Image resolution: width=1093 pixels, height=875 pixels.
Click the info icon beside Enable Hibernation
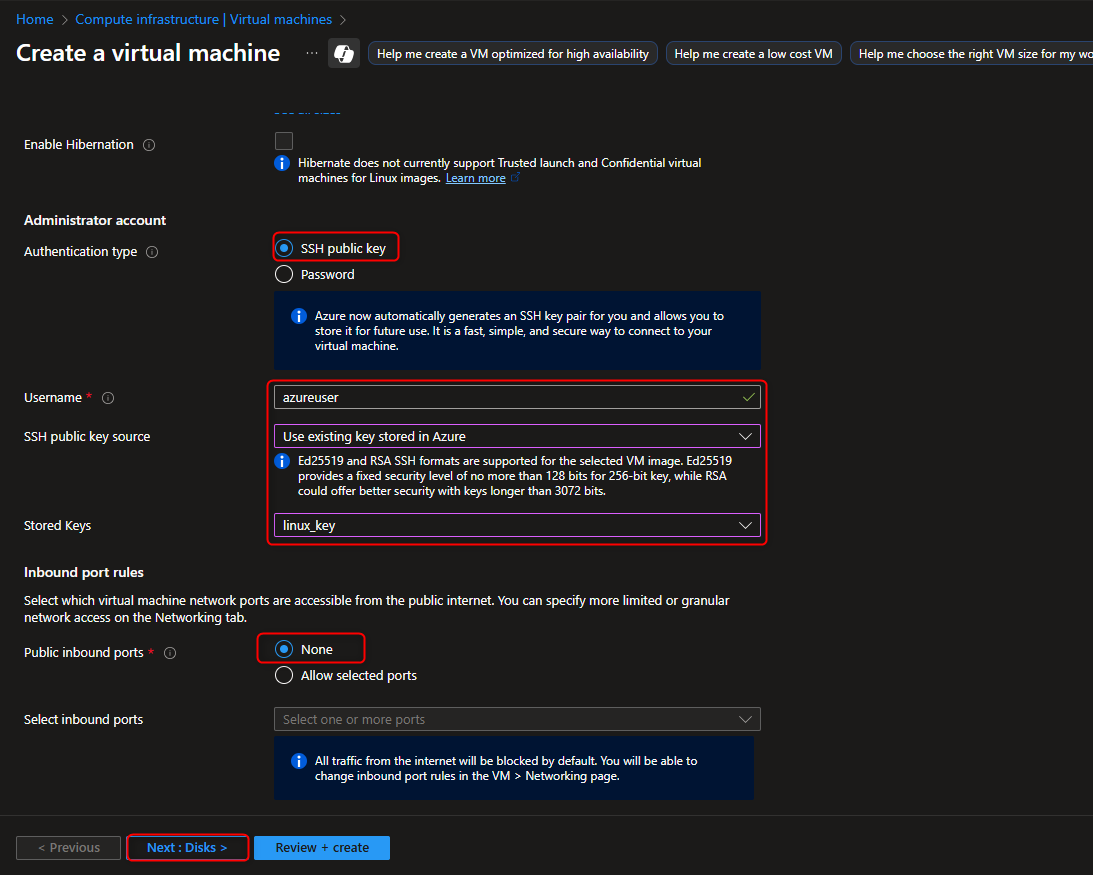pyautogui.click(x=148, y=144)
